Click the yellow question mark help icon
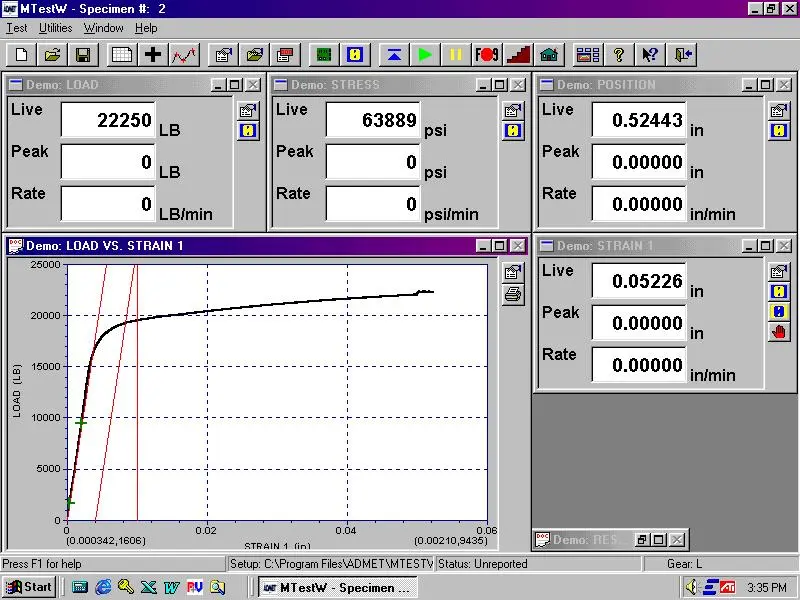This screenshot has width=800, height=600. coord(619,54)
